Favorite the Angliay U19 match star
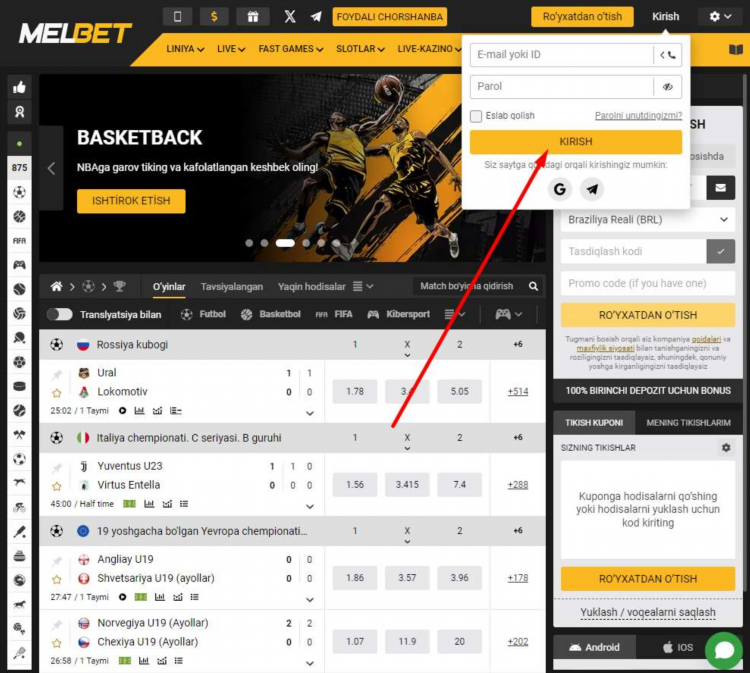Viewport: 750px width, 673px height. (57, 580)
